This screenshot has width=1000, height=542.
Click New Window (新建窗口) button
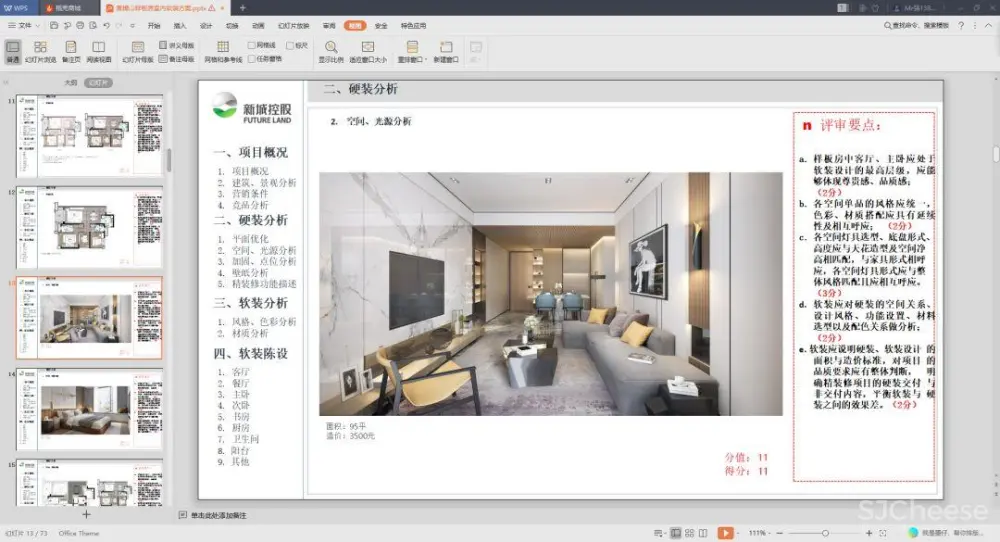447,51
